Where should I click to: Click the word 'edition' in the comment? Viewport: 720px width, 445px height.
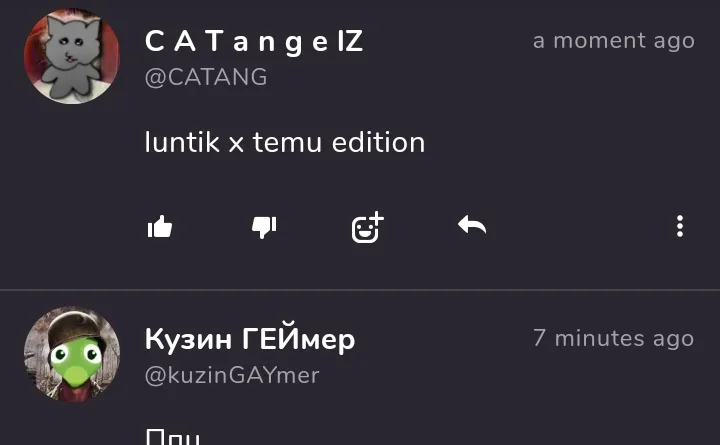click(378, 142)
